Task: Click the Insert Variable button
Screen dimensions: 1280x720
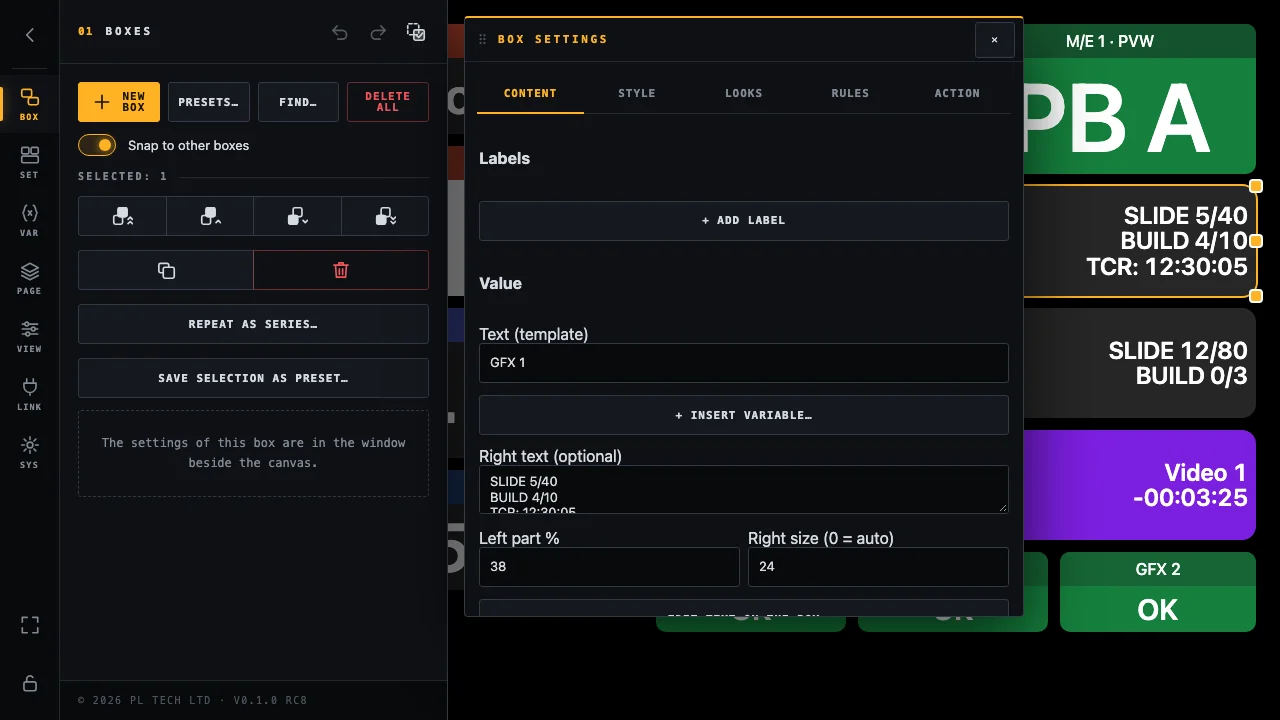Action: tap(744, 415)
